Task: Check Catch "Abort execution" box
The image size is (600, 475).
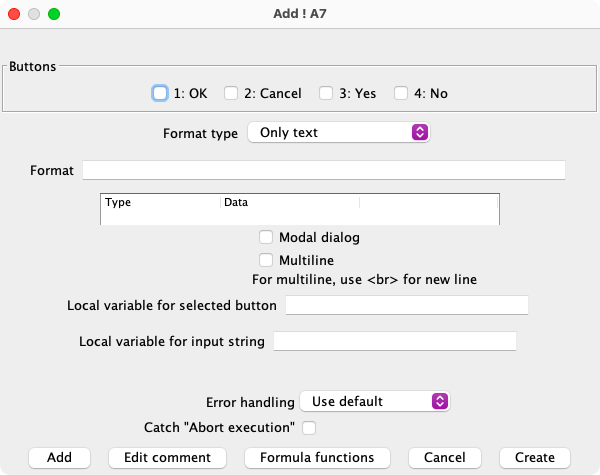Action: coord(309,428)
